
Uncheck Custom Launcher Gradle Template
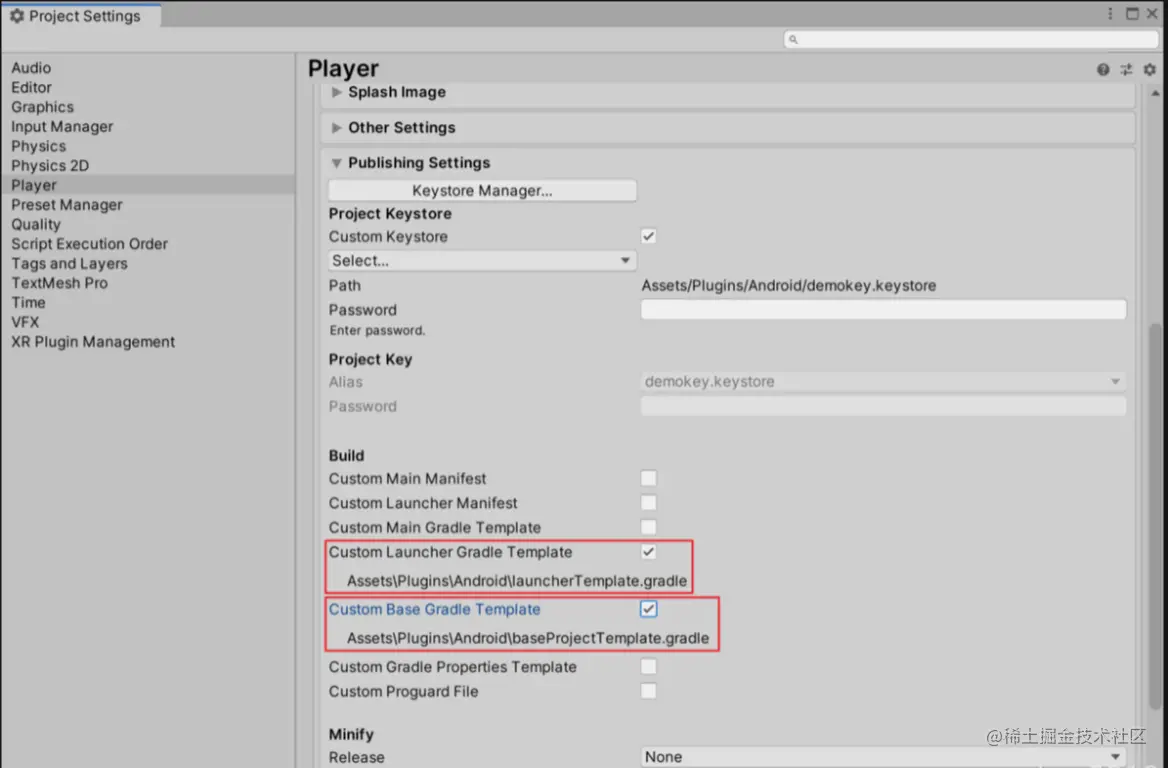pos(649,552)
